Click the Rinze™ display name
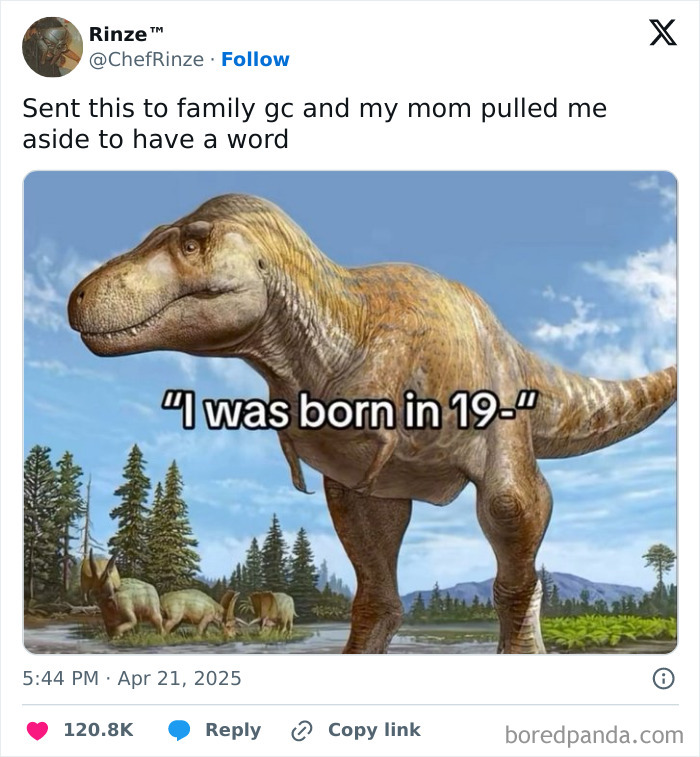This screenshot has width=700, height=757. pyautogui.click(x=124, y=33)
